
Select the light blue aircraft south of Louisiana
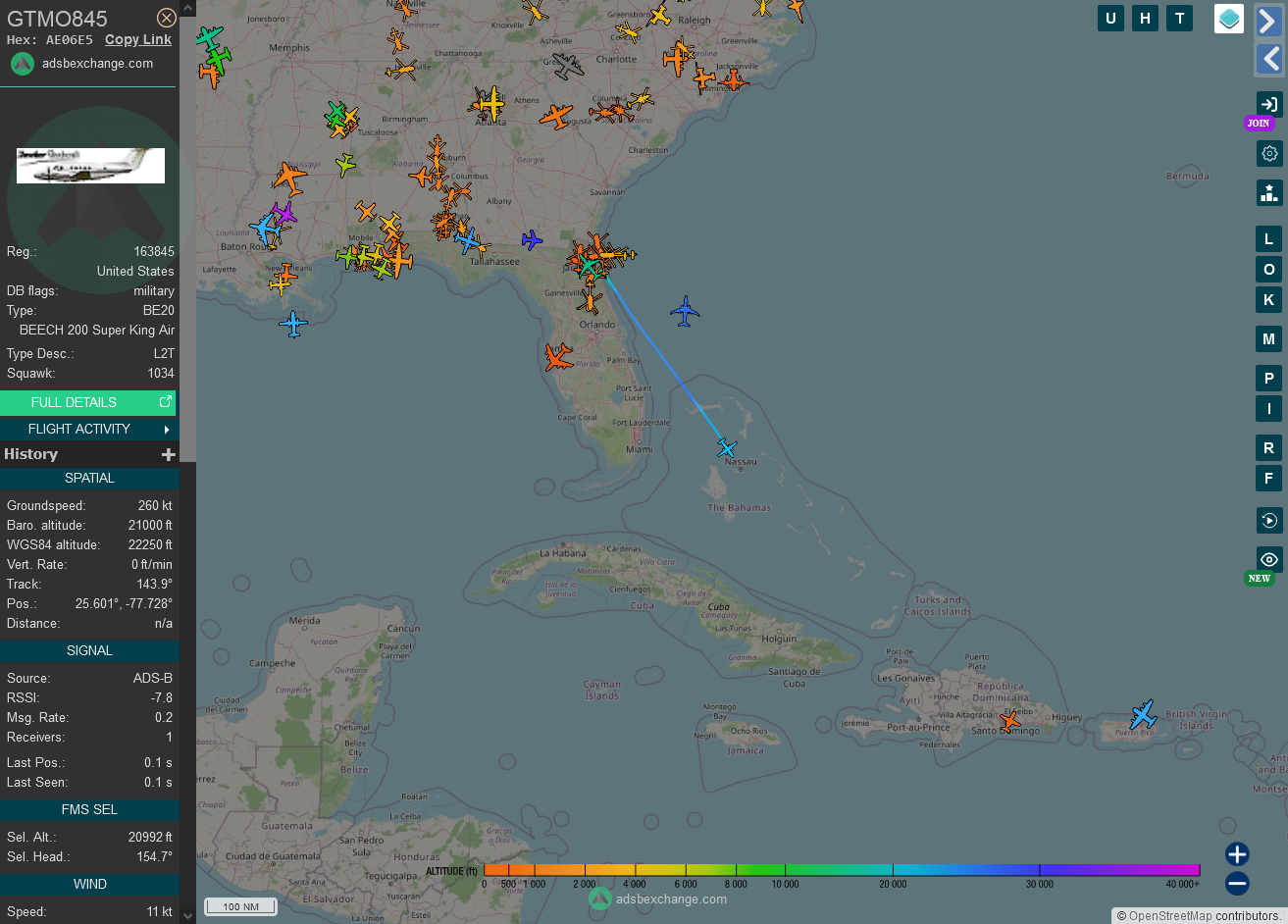(292, 324)
